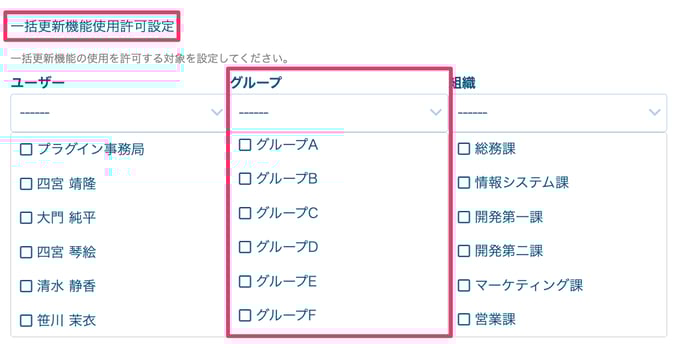Open the ユーザー dropdown selector
This screenshot has height=362, width=688.
118,113
